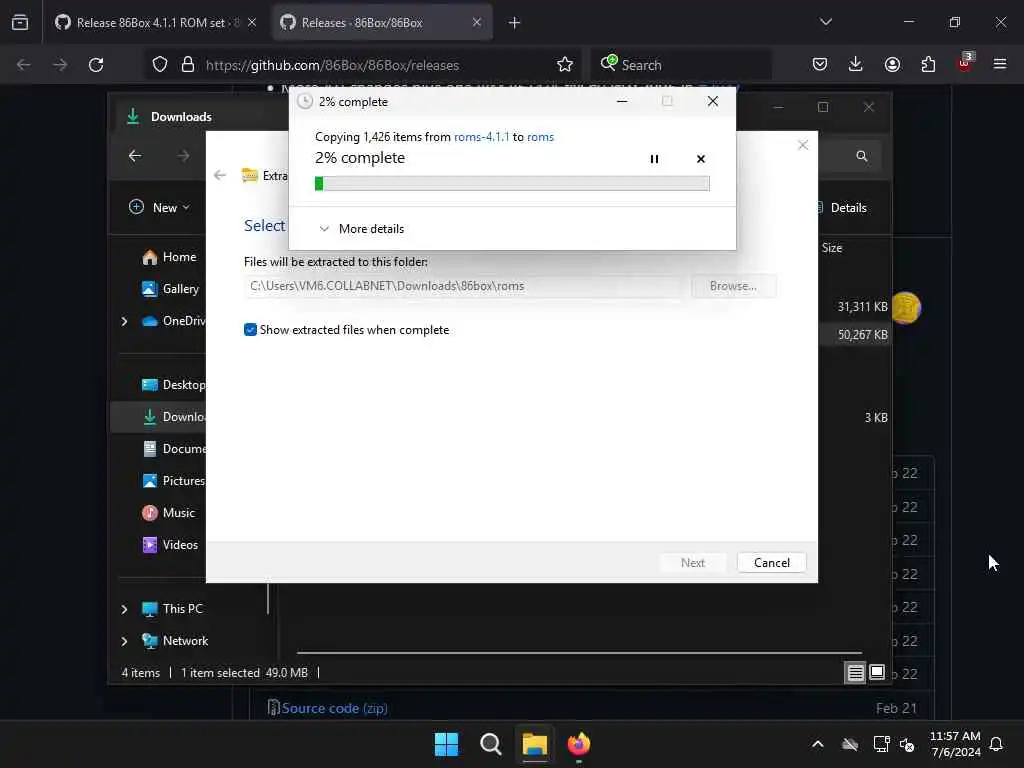Select Home in Explorer sidebar
Screen dimensions: 1024x768
pyautogui.click(x=169, y=257)
